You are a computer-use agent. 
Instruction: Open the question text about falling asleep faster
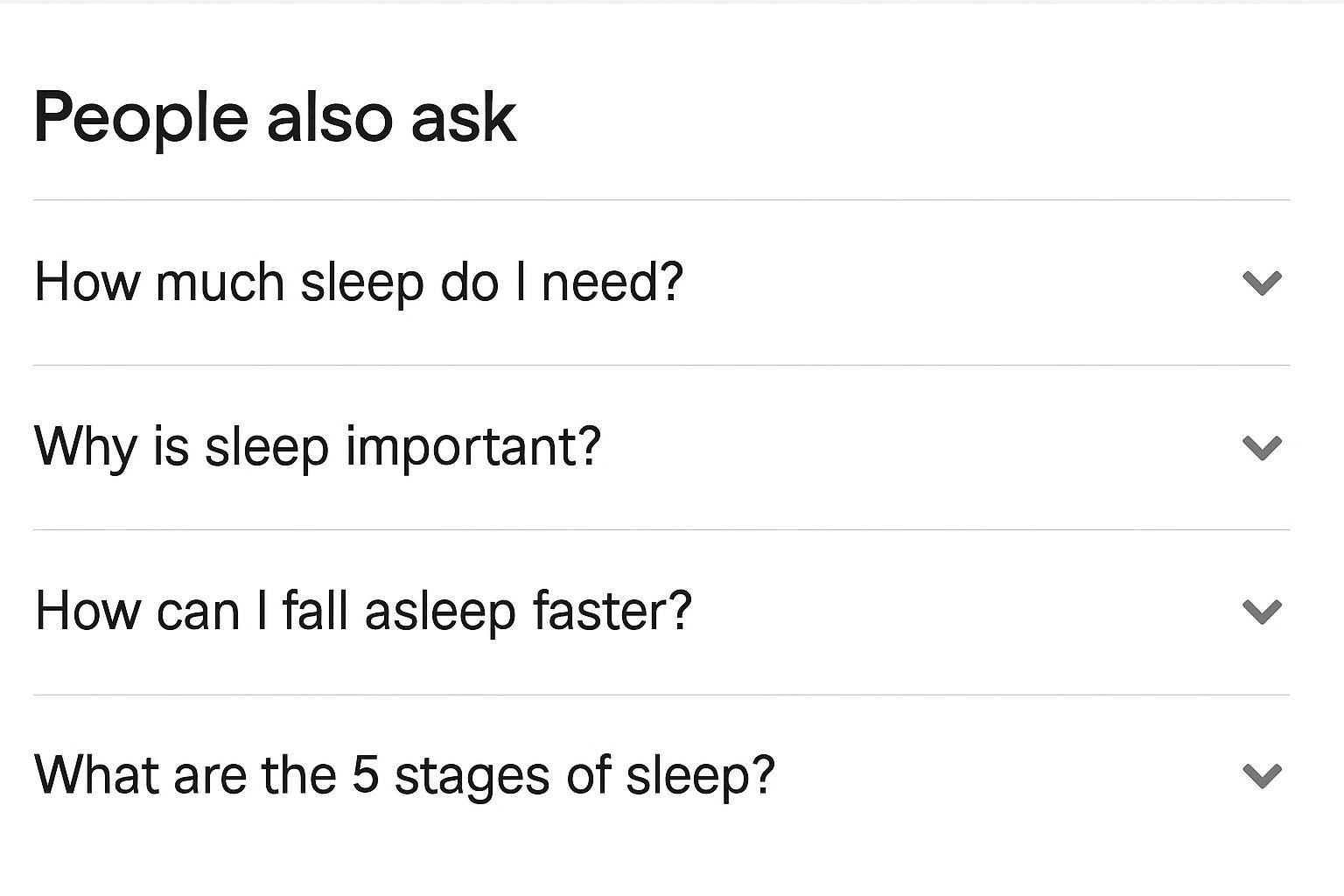pos(363,611)
